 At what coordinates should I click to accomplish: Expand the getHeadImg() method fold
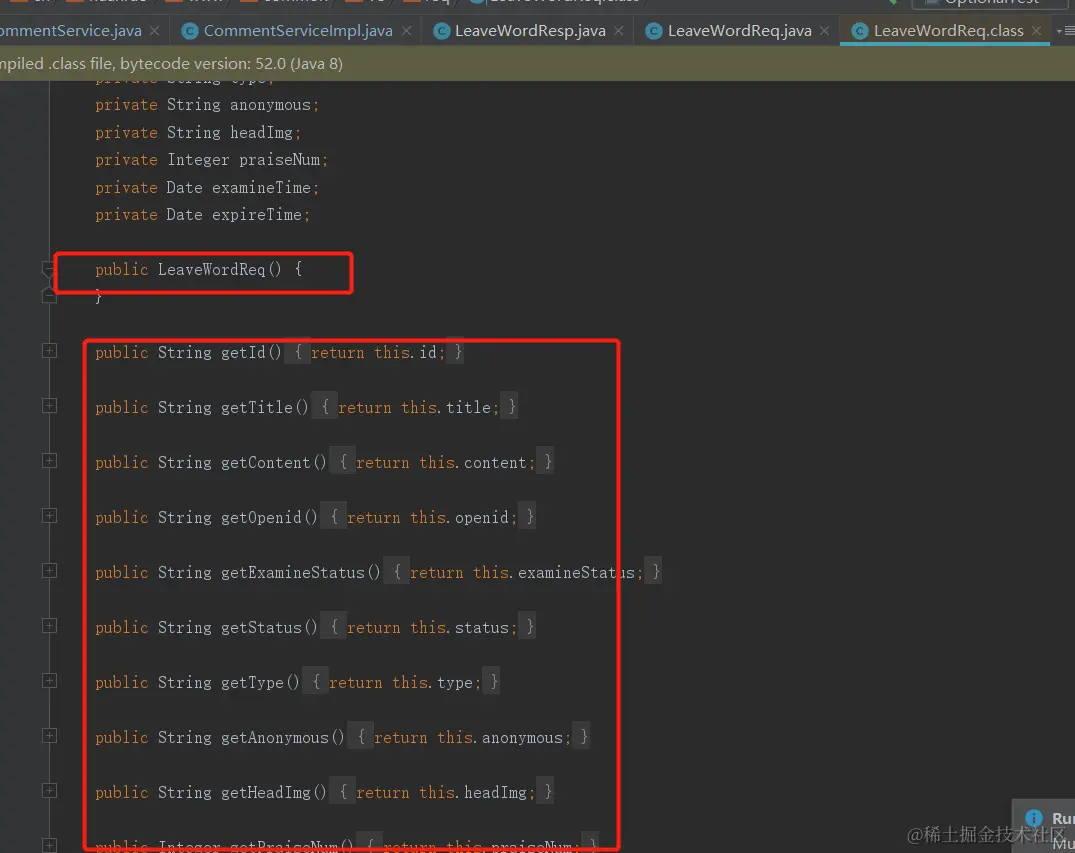pyautogui.click(x=49, y=791)
